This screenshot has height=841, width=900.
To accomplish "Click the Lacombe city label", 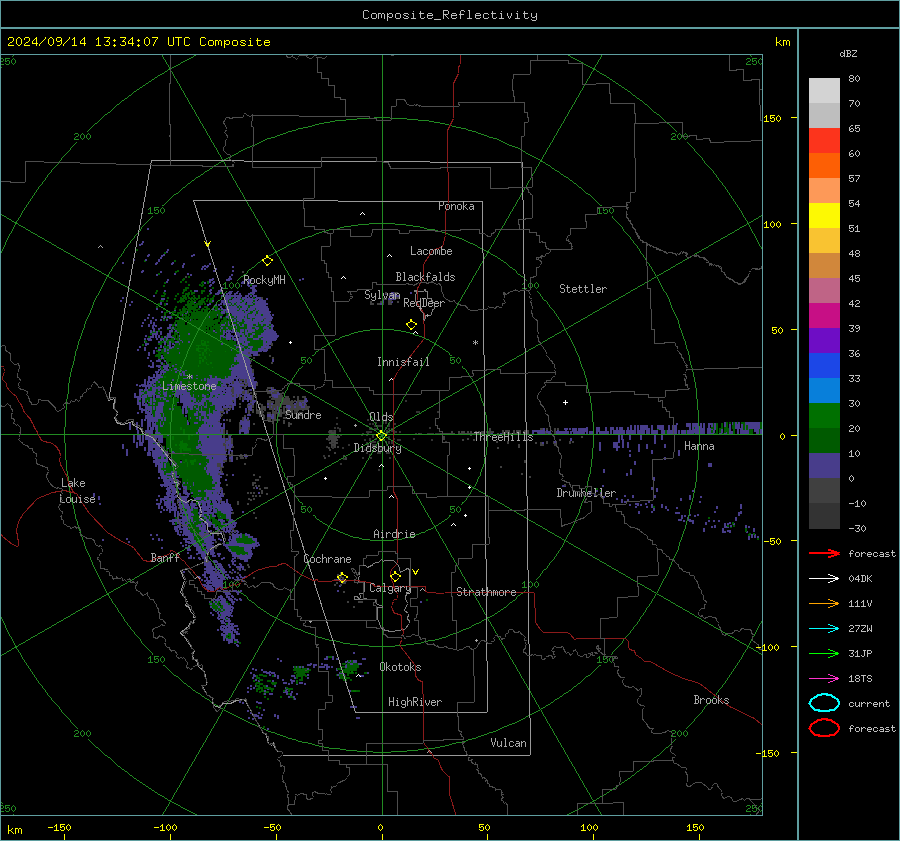I will pyautogui.click(x=431, y=251).
